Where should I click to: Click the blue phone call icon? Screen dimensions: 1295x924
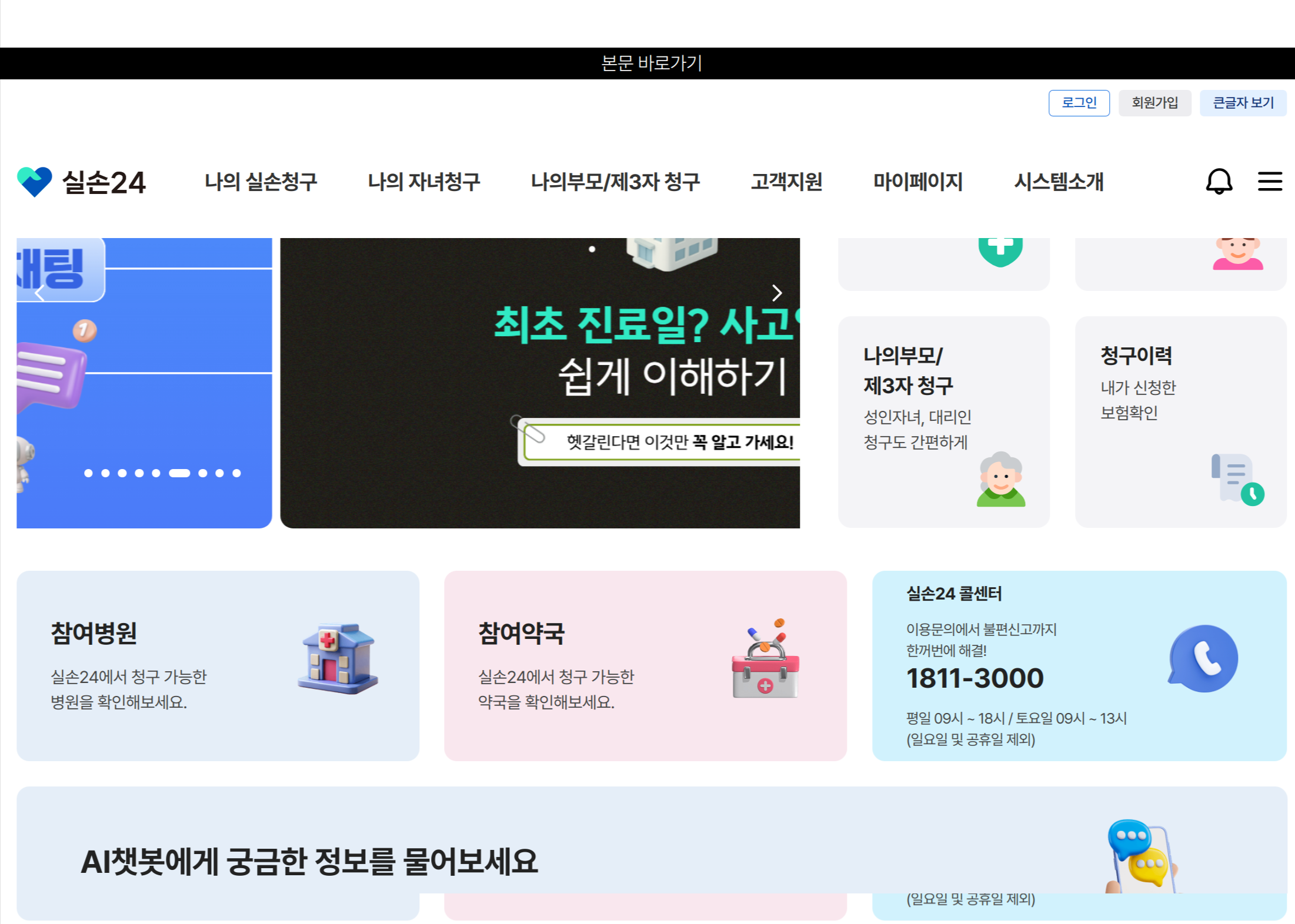(x=1203, y=658)
